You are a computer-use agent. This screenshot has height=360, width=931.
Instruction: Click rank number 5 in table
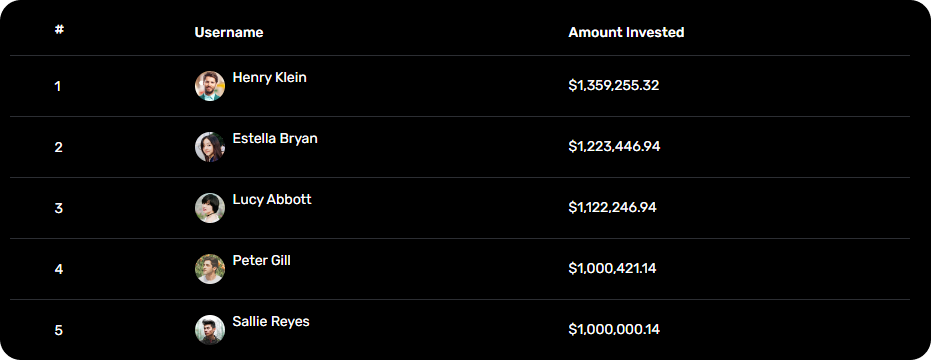[x=58, y=330]
